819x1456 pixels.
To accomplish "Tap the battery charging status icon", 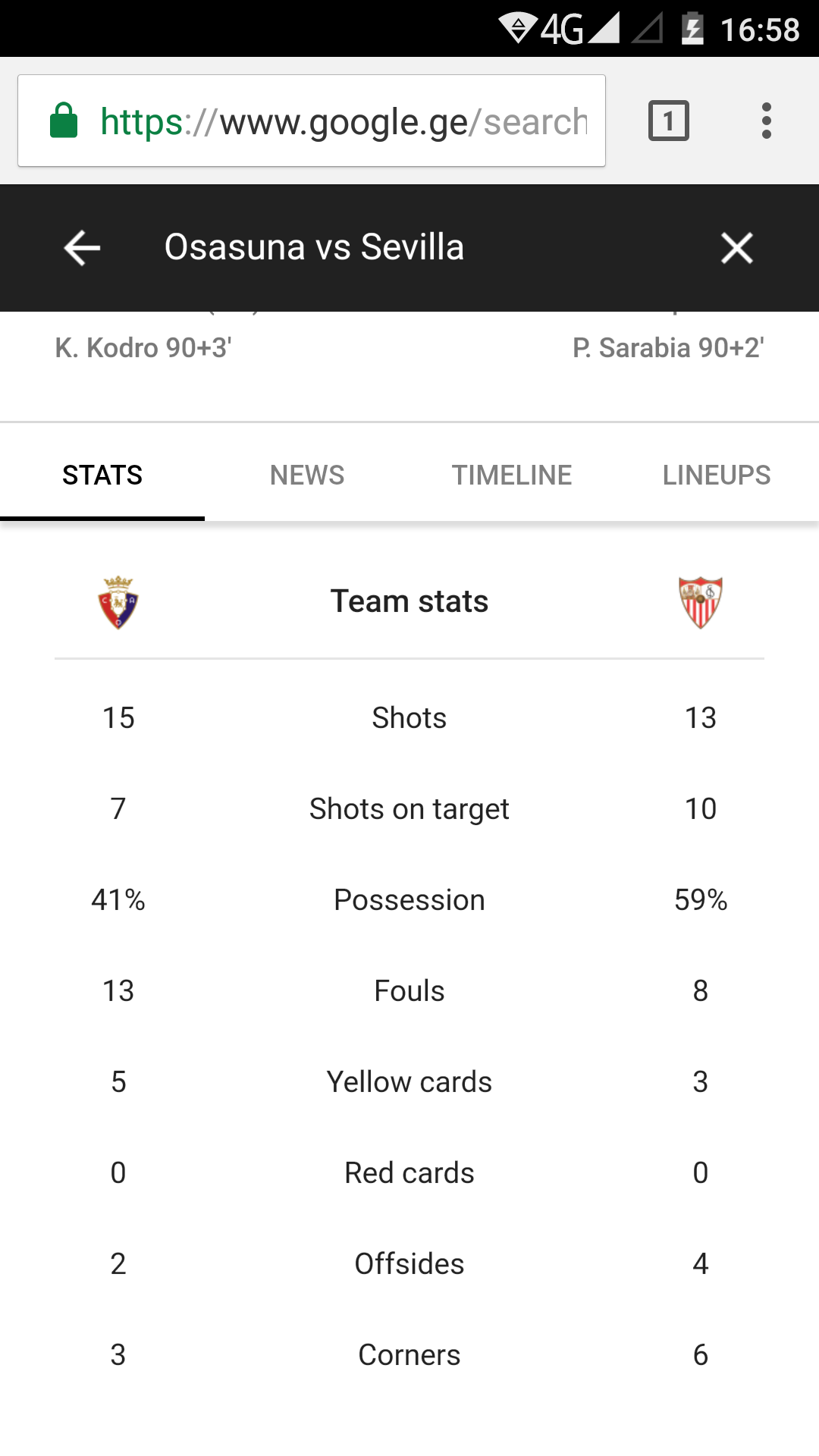I will point(693,30).
